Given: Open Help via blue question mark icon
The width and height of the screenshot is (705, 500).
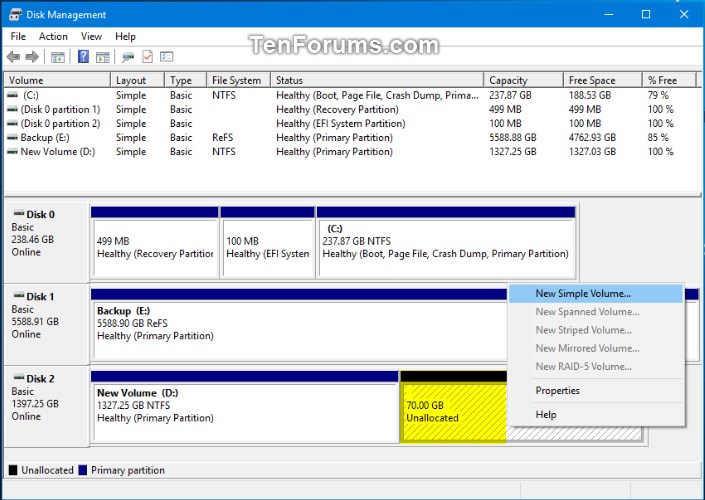Looking at the screenshot, I should click(x=83, y=57).
